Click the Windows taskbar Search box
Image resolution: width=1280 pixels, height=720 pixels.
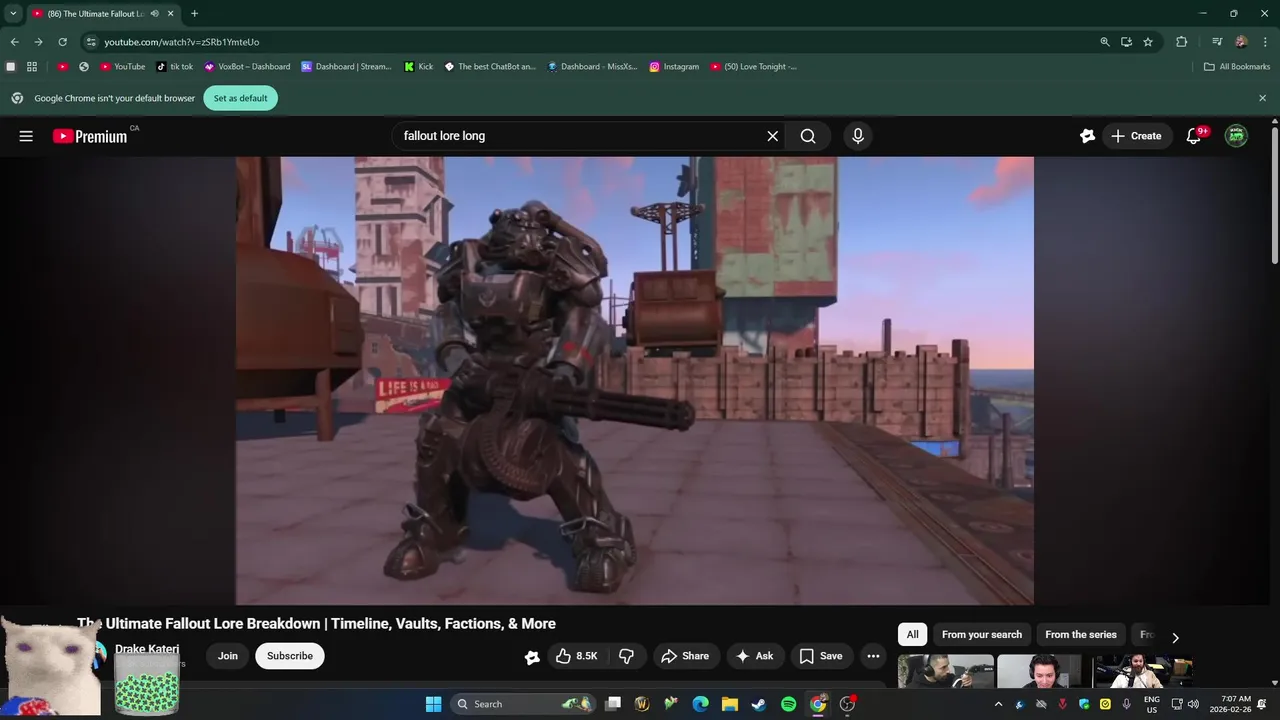click(x=523, y=704)
